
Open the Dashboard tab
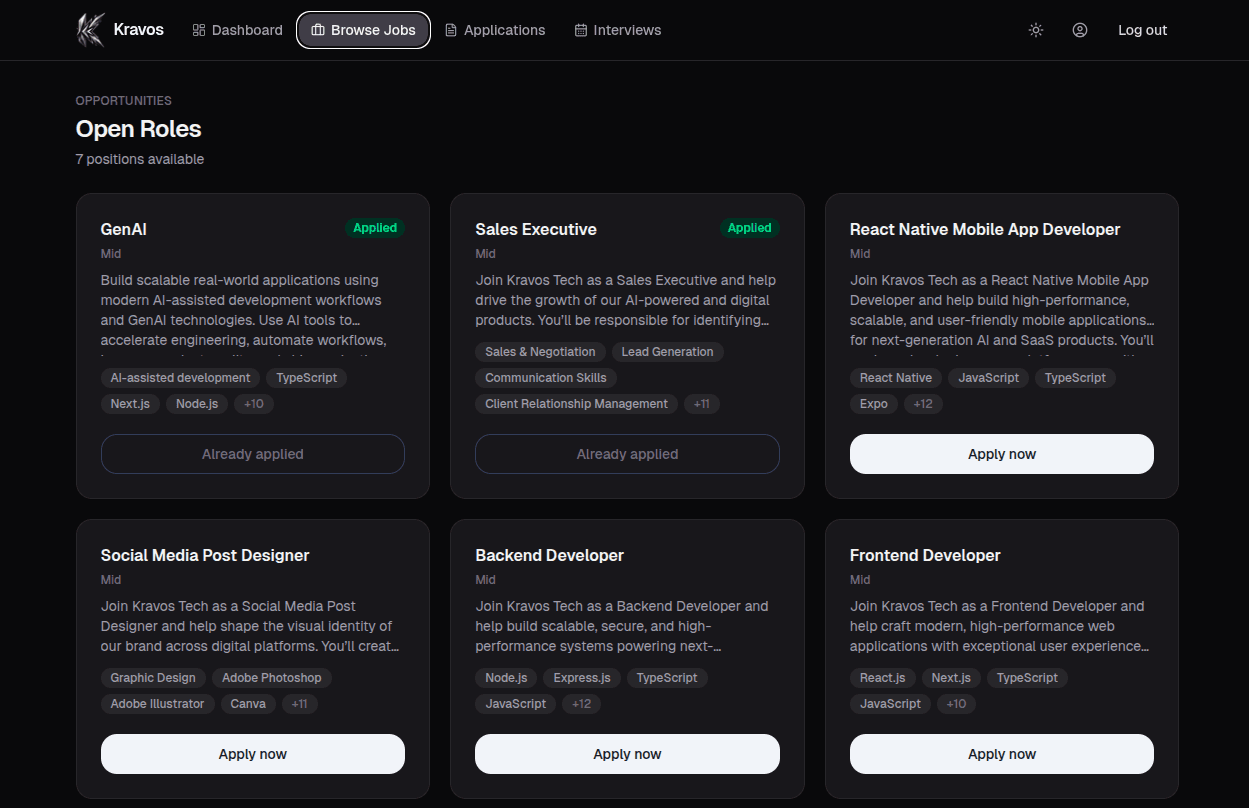237,30
